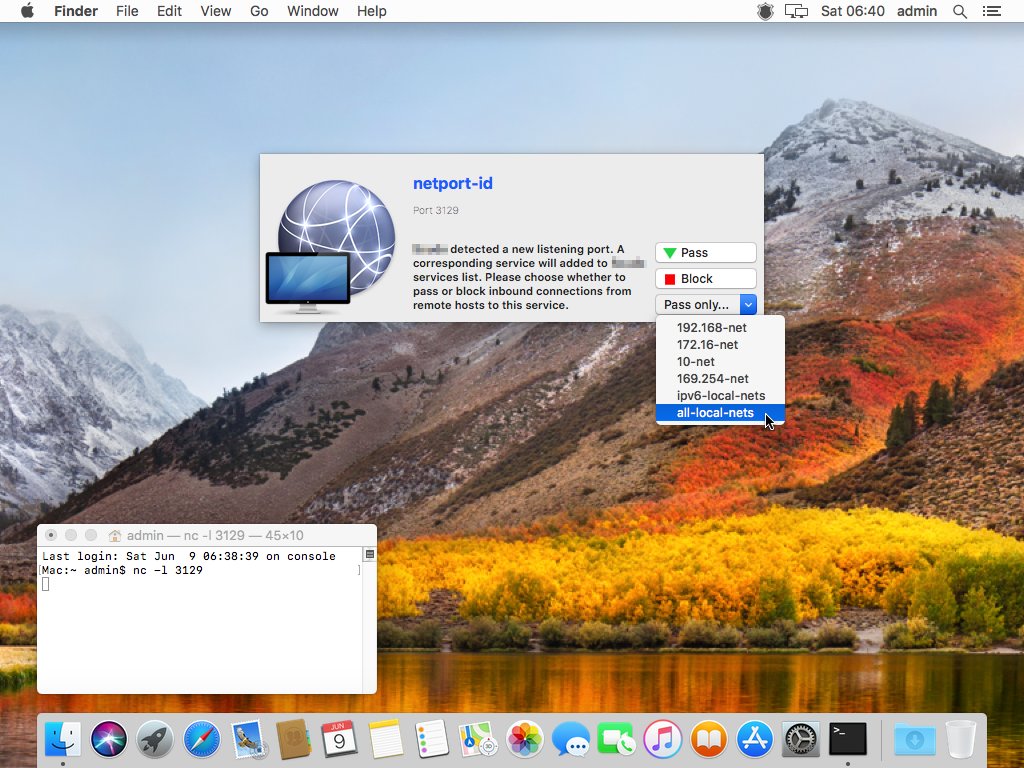Open the Apple menu

coord(27,11)
